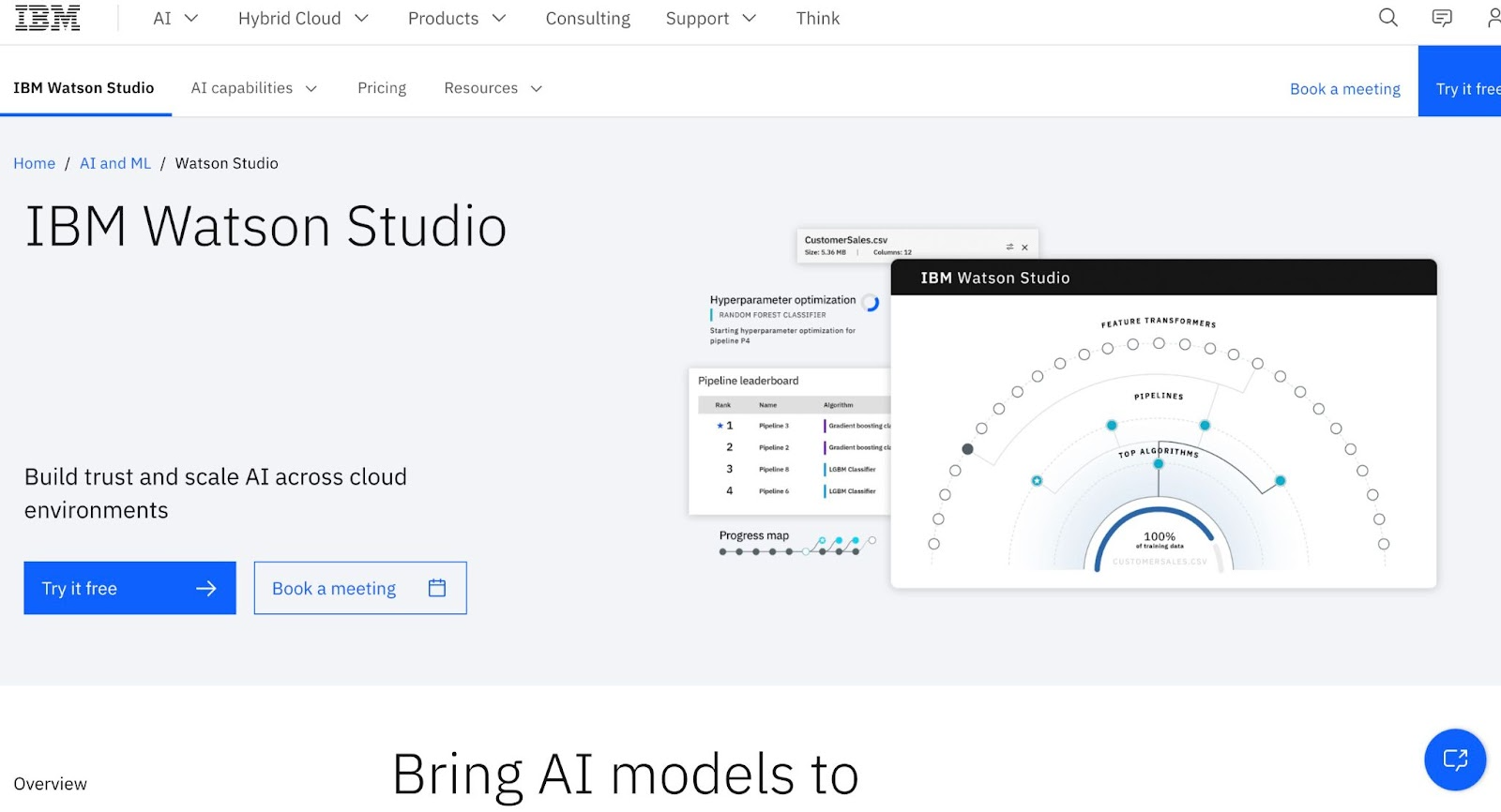Expand Resources dropdown
1501x812 pixels.
tap(493, 88)
